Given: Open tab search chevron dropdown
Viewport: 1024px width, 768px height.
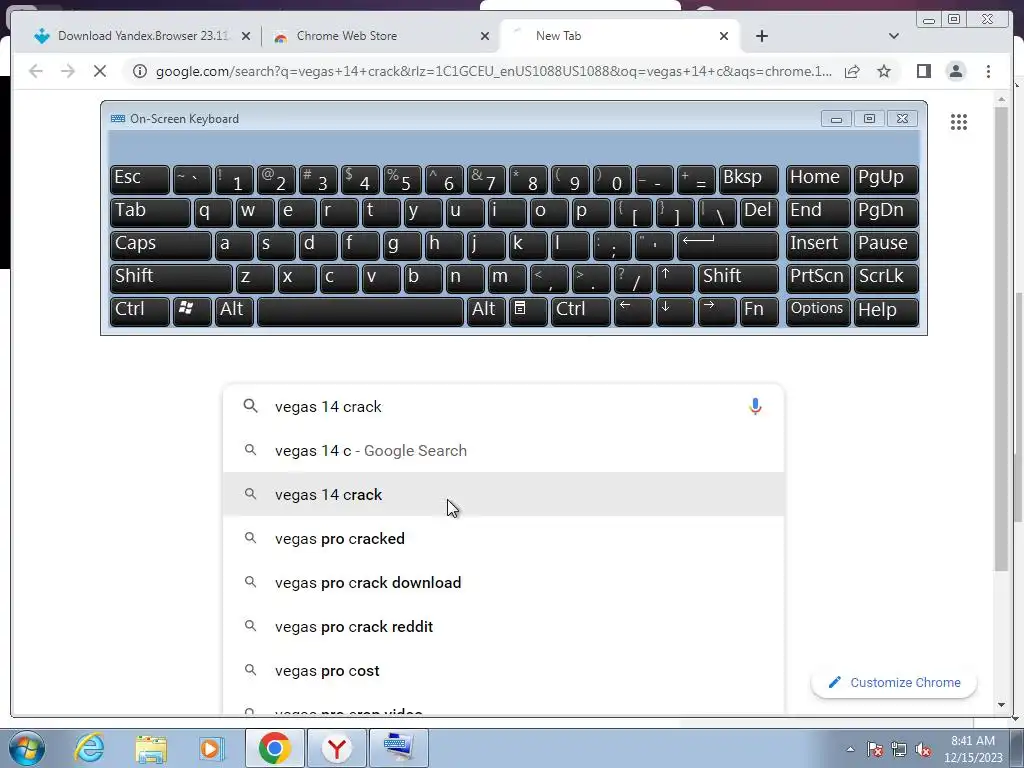Looking at the screenshot, I should (x=893, y=36).
